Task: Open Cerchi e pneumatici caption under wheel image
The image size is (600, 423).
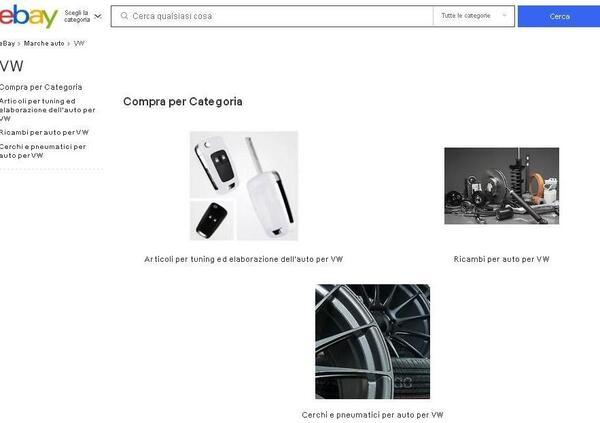Action: click(372, 415)
